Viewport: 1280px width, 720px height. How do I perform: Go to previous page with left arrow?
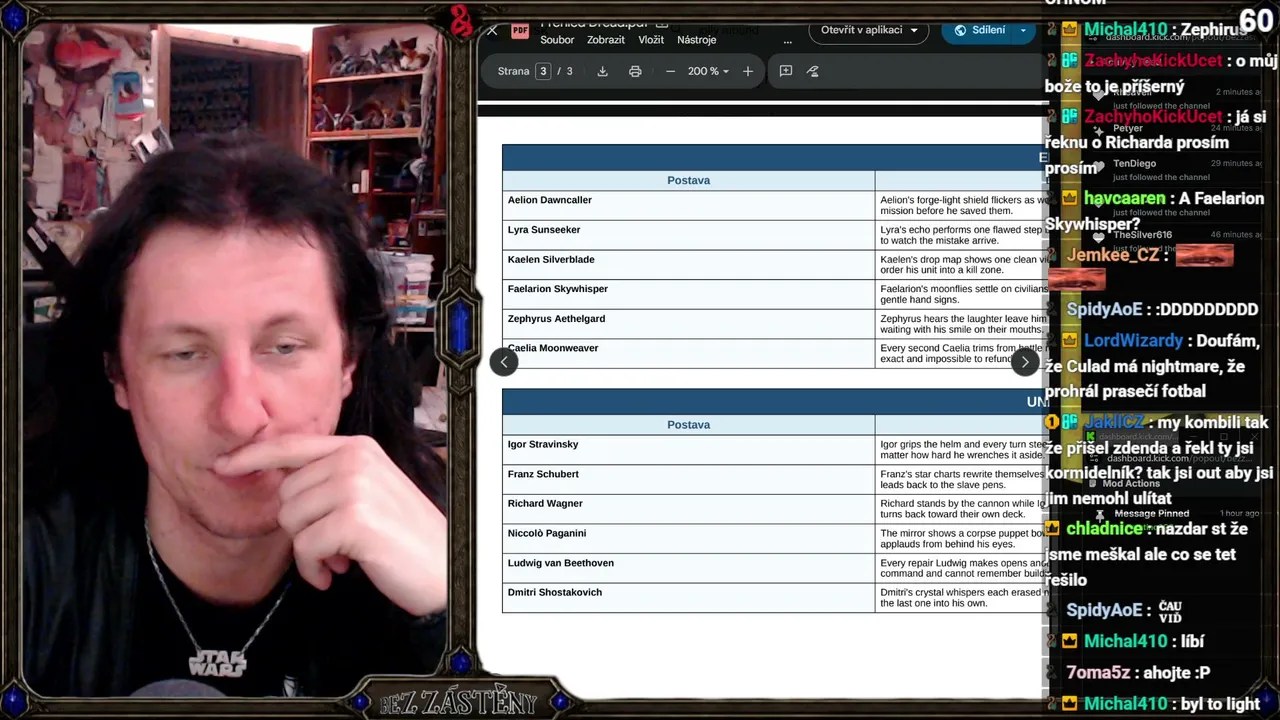point(504,362)
